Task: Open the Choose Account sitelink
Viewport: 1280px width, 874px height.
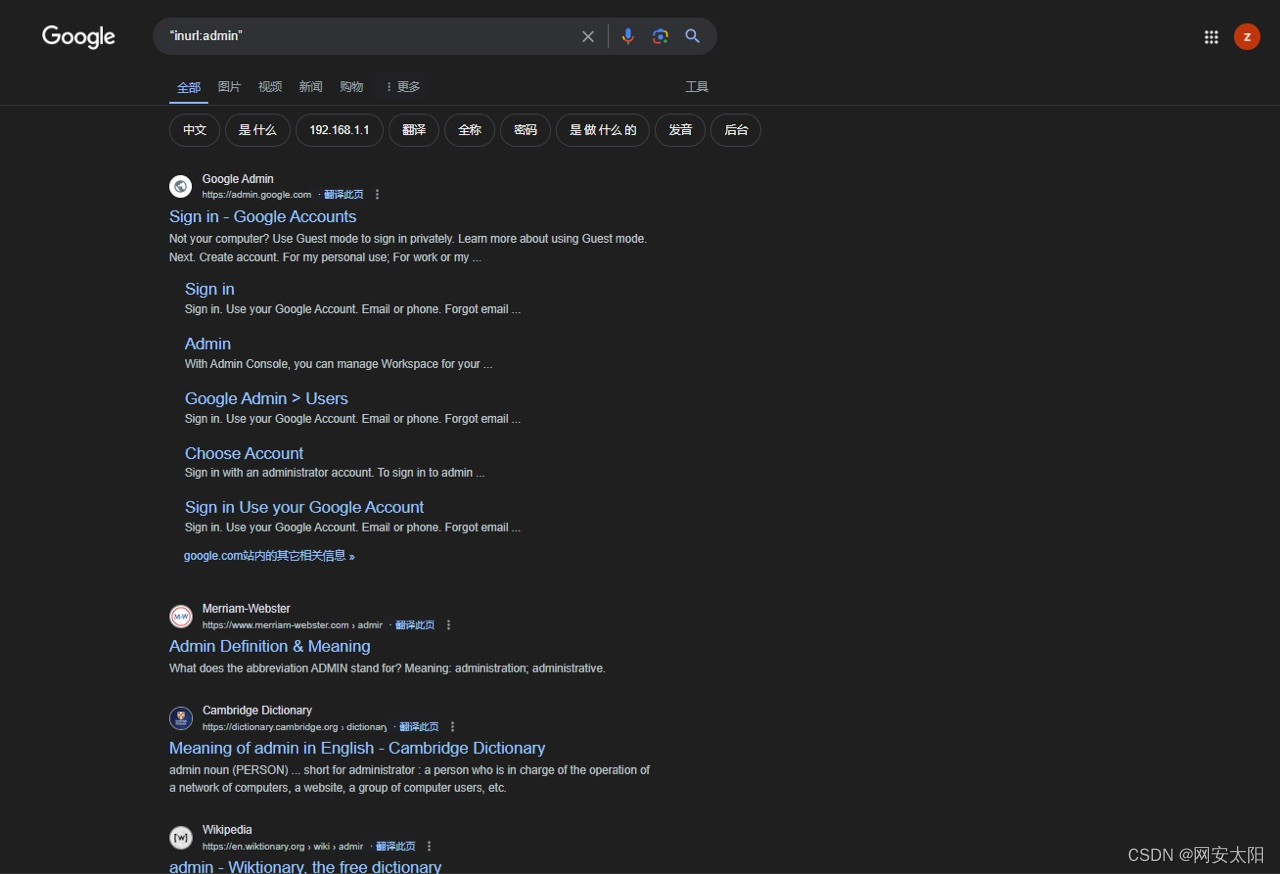Action: coord(244,453)
